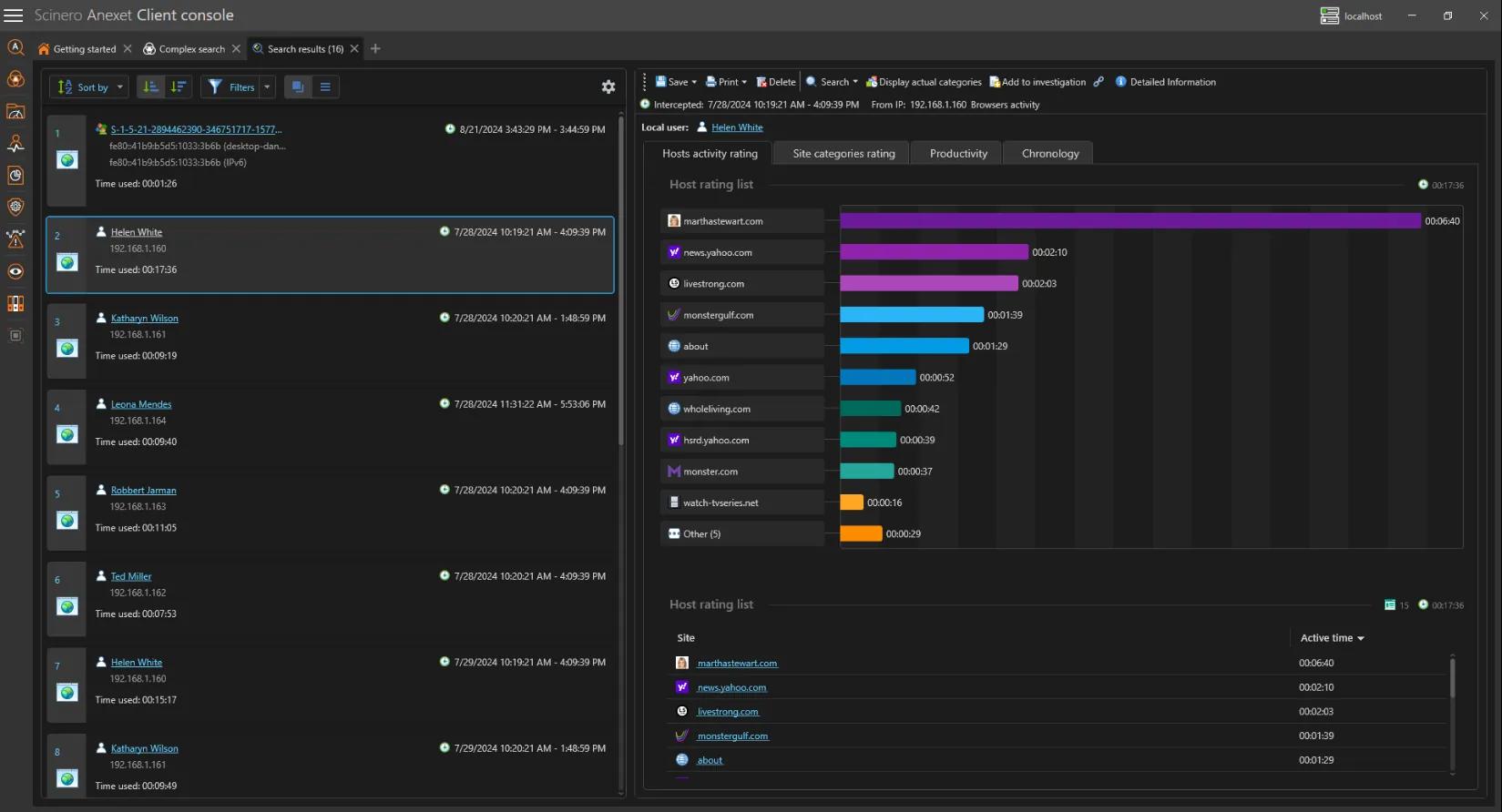Image resolution: width=1502 pixels, height=812 pixels.
Task: Close the Getting started tab
Action: [128, 49]
